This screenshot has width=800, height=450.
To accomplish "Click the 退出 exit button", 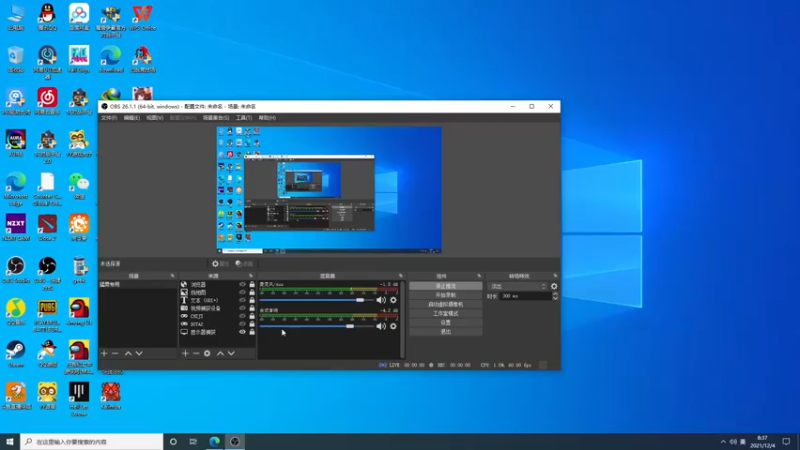I will 445,332.
